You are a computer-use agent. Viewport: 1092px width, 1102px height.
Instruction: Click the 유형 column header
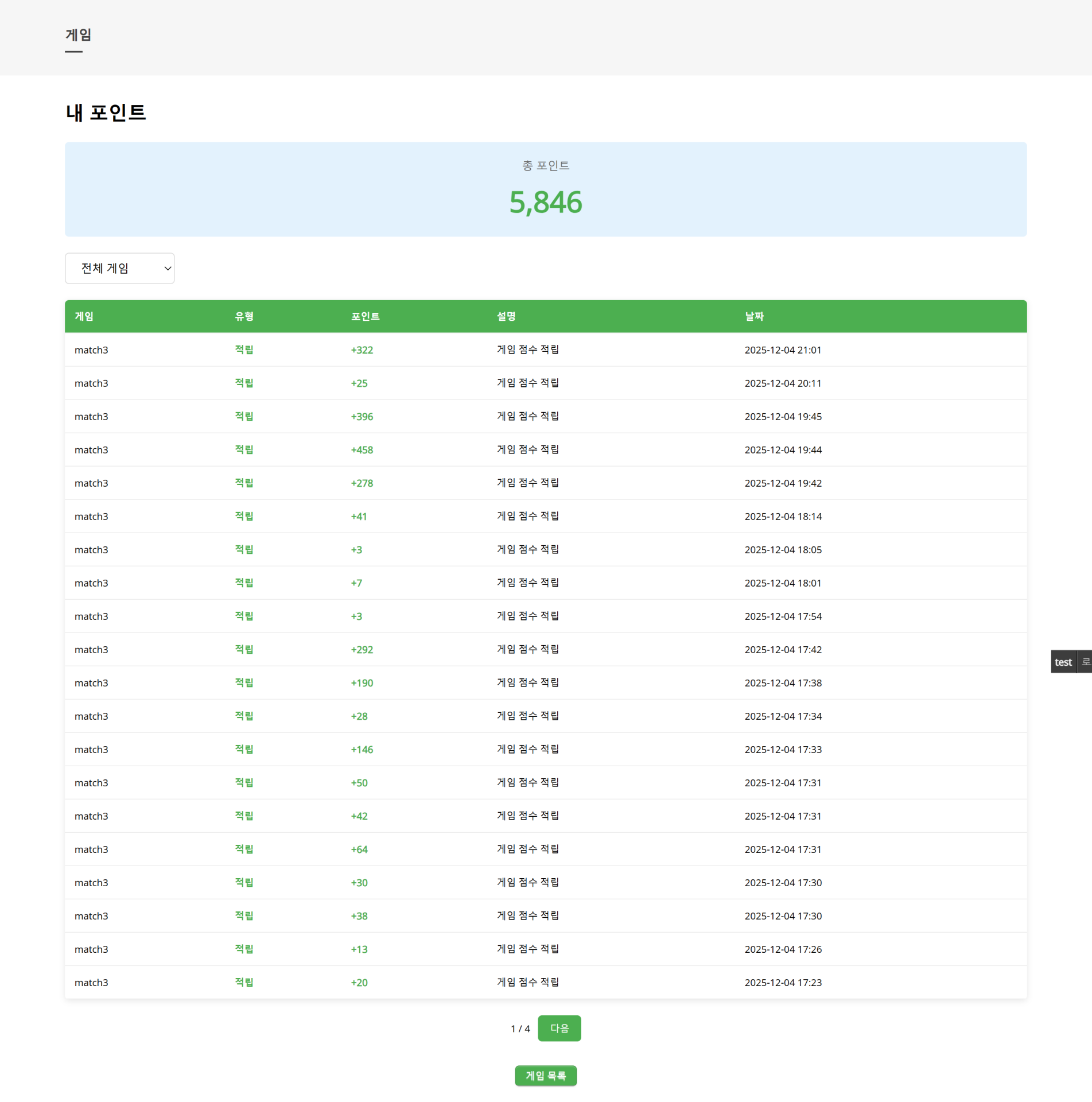coord(244,316)
